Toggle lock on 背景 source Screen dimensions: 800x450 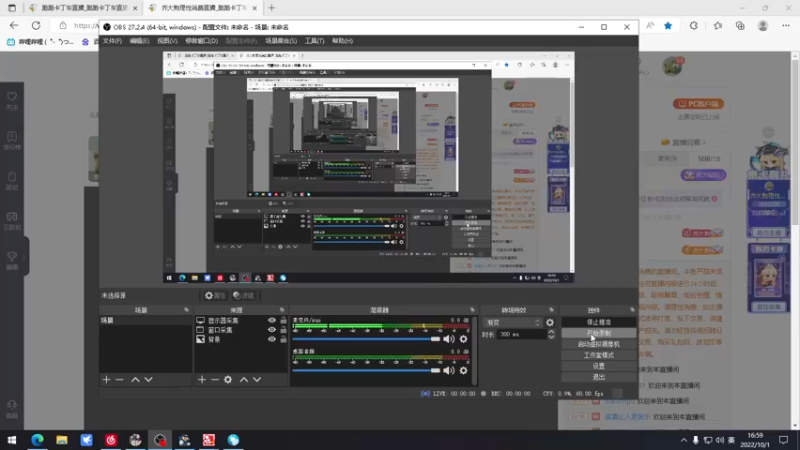tap(283, 339)
